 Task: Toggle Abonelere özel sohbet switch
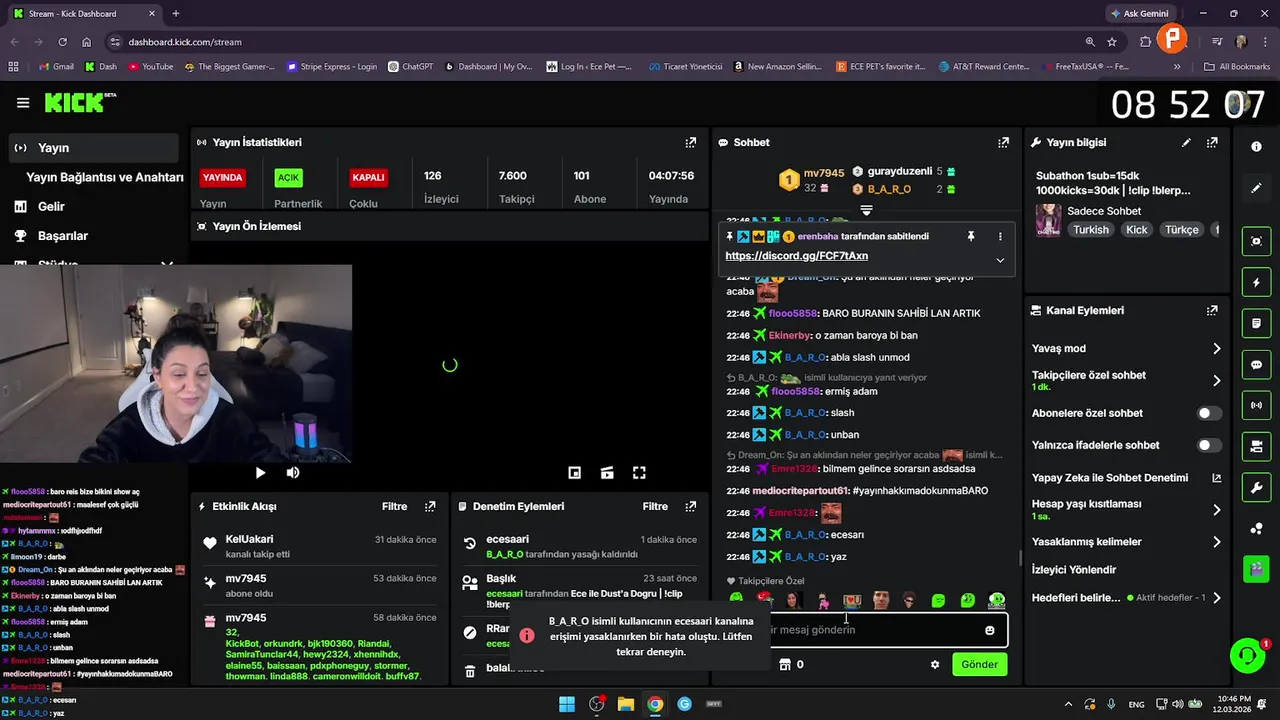click(1209, 413)
